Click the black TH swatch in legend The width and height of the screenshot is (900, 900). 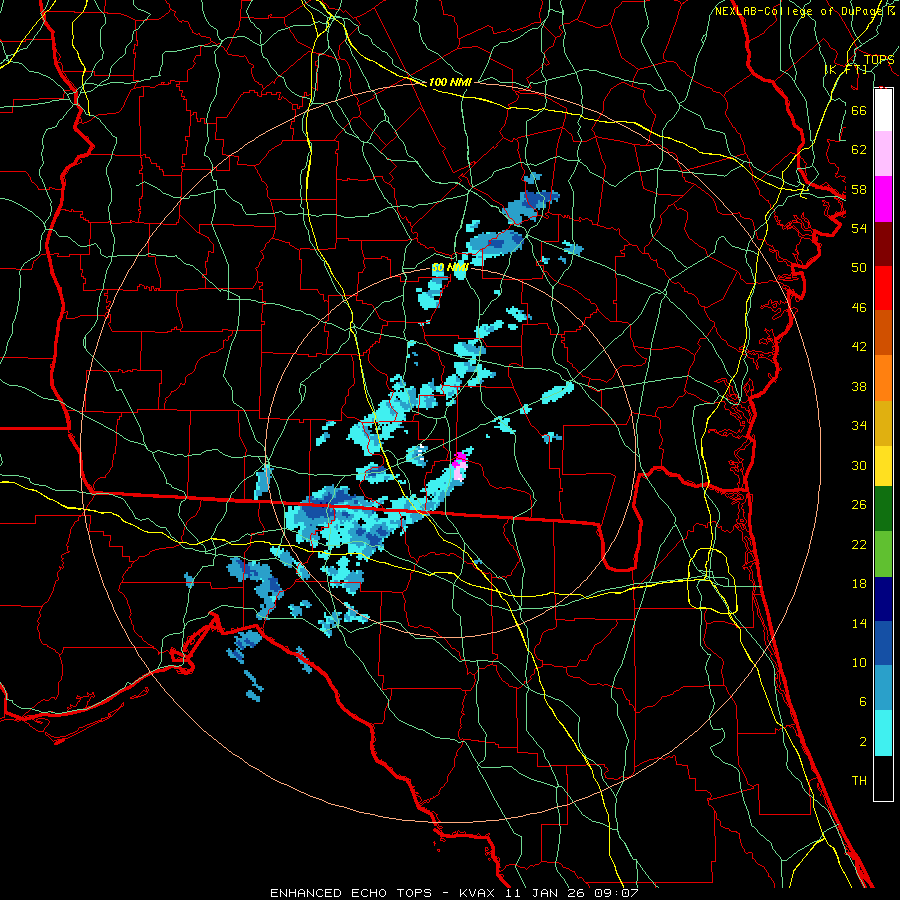(x=883, y=778)
